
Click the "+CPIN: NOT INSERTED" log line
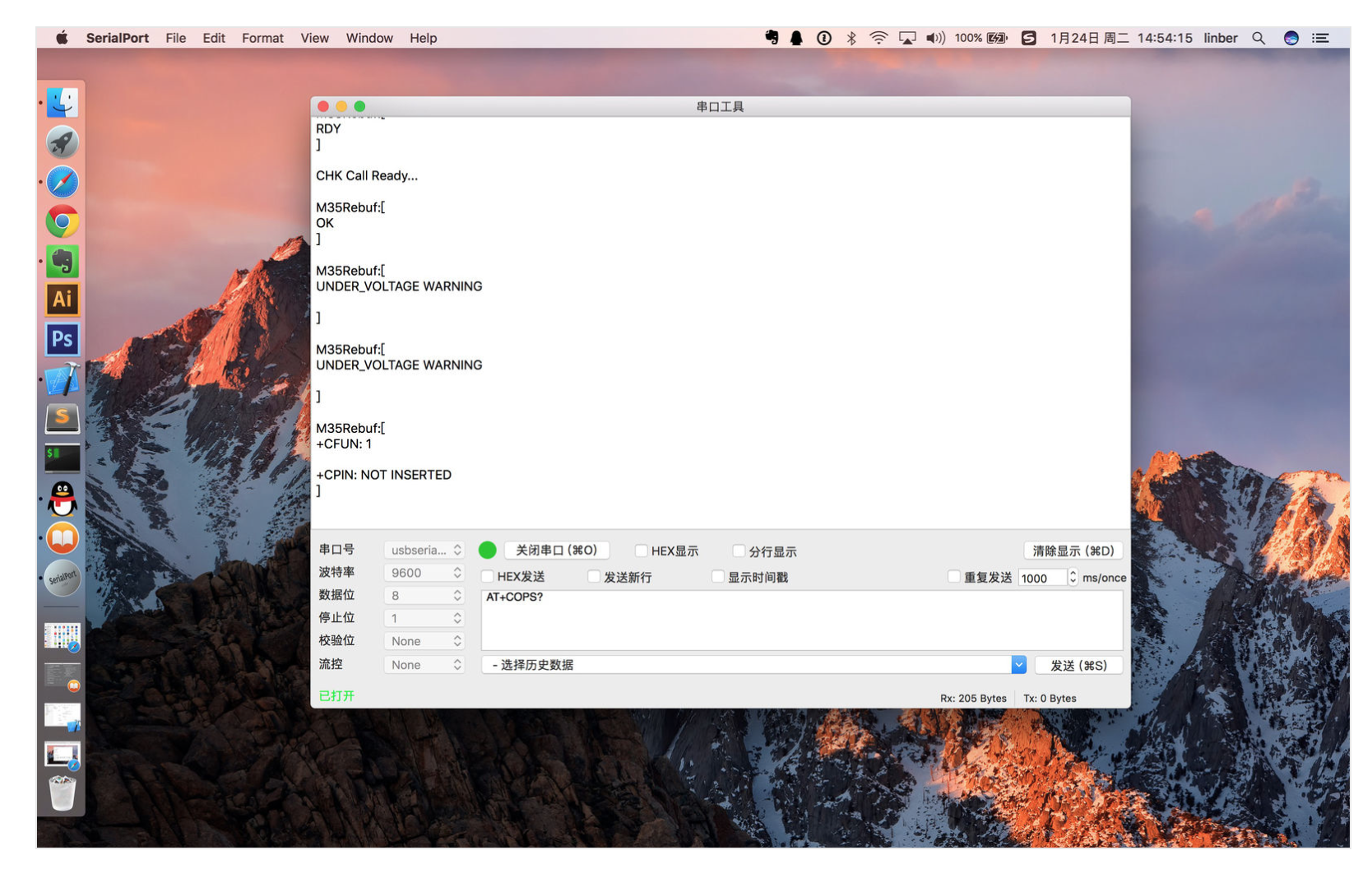(384, 475)
